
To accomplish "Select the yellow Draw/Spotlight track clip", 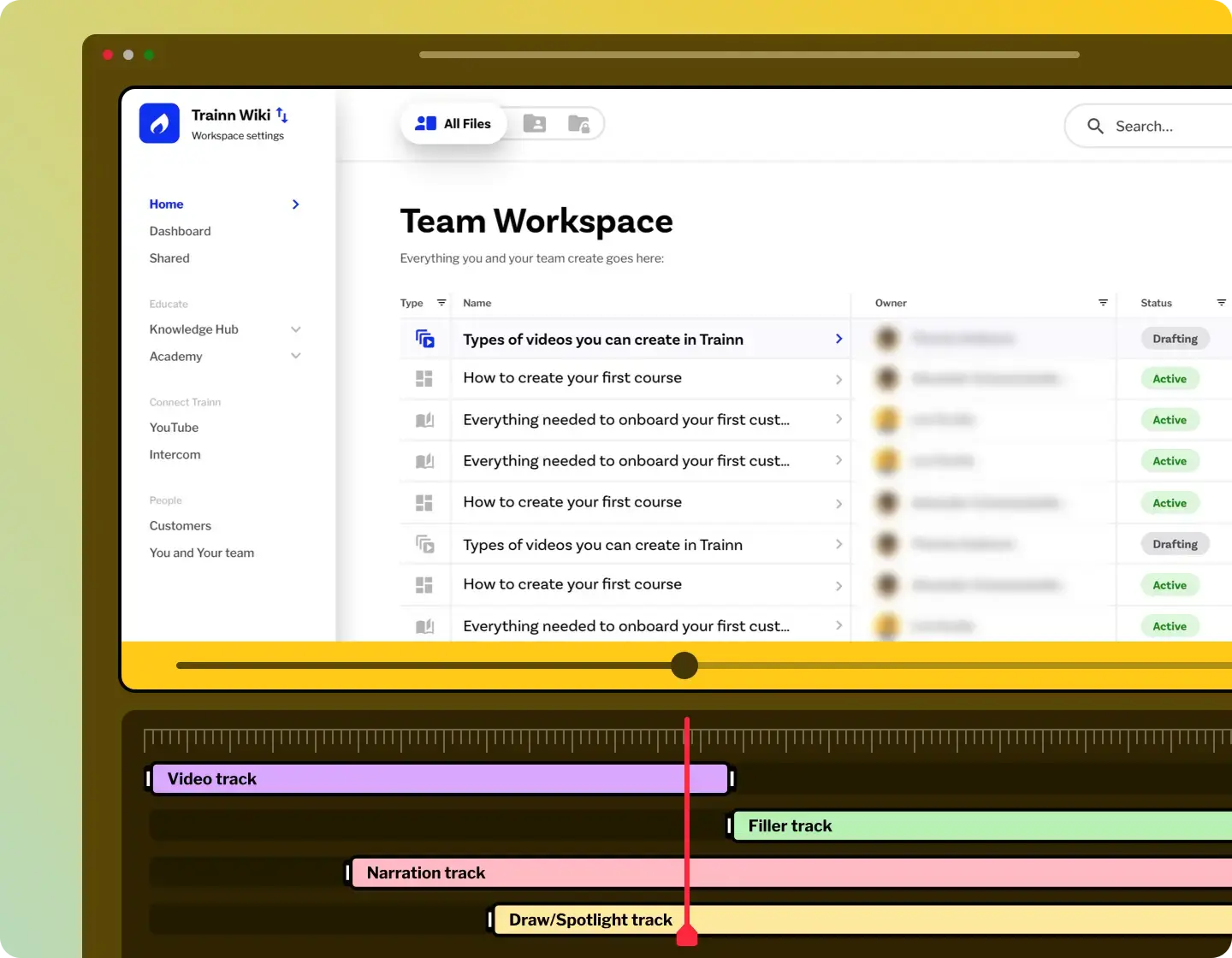I will 863,920.
